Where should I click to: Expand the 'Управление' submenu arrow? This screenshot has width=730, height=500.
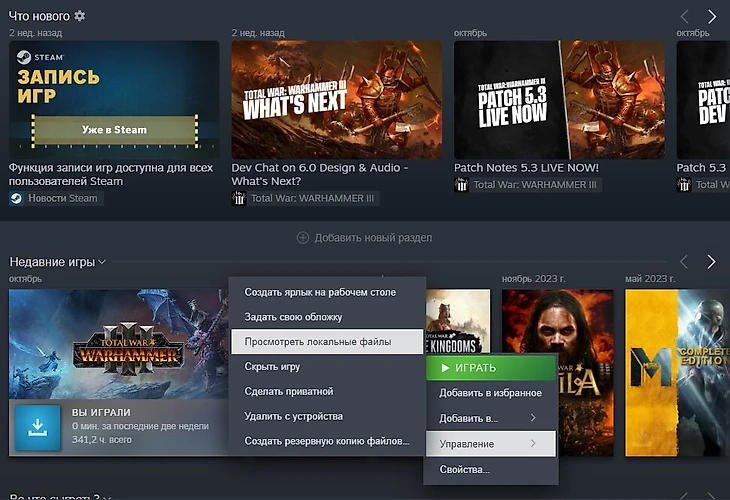[x=533, y=444]
